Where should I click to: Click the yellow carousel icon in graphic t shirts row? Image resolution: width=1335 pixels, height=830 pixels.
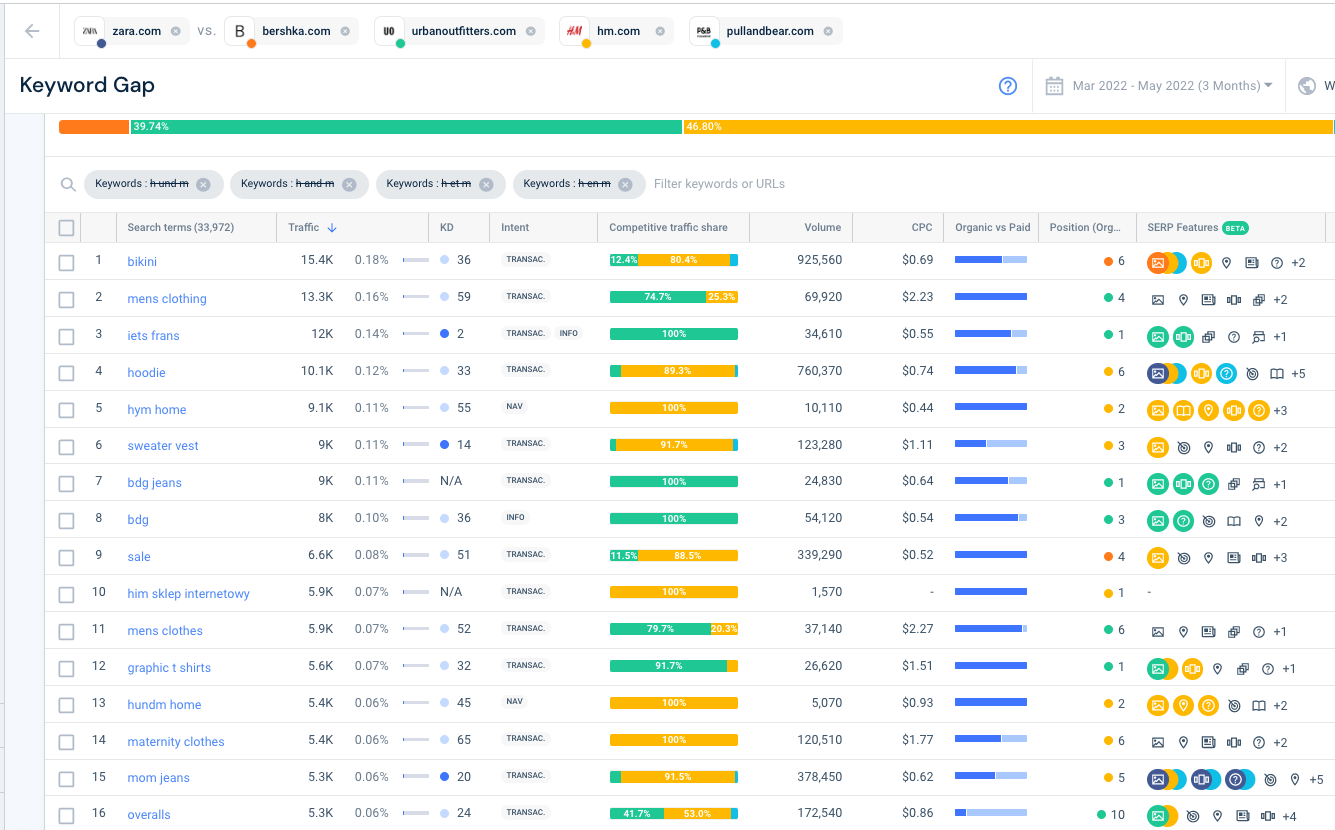click(x=1192, y=669)
